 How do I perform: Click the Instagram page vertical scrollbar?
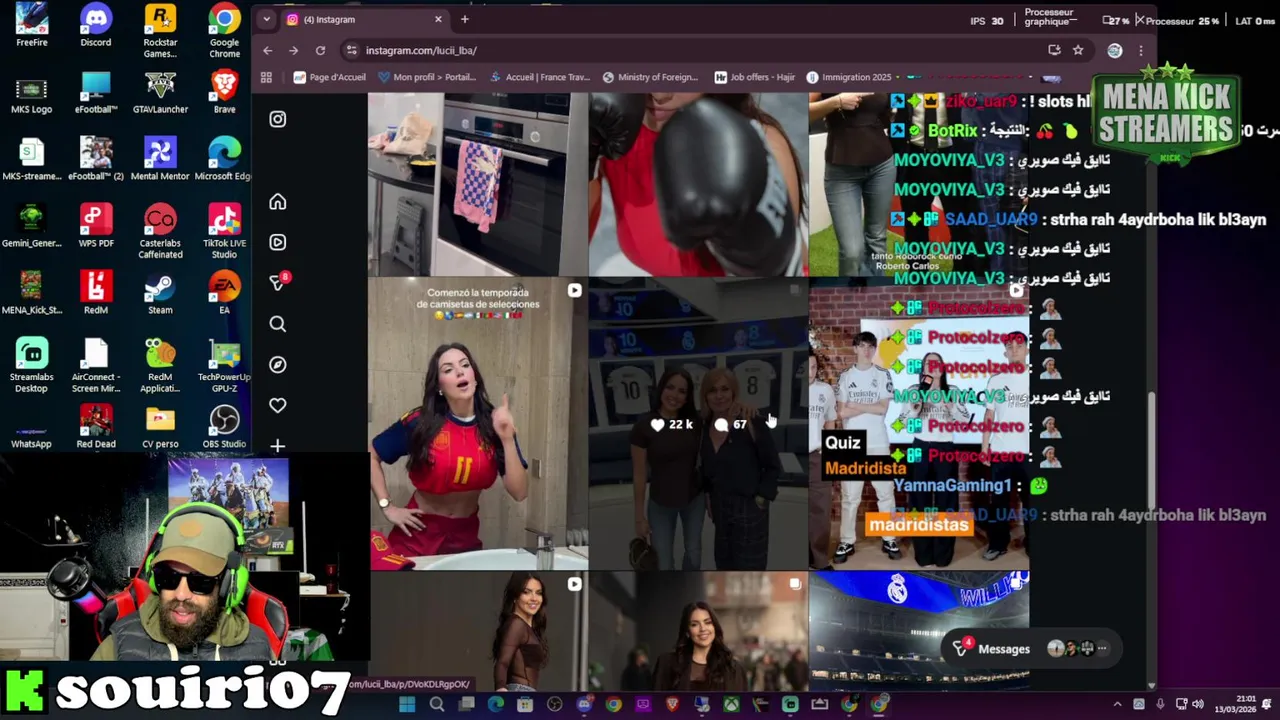click(x=1151, y=450)
